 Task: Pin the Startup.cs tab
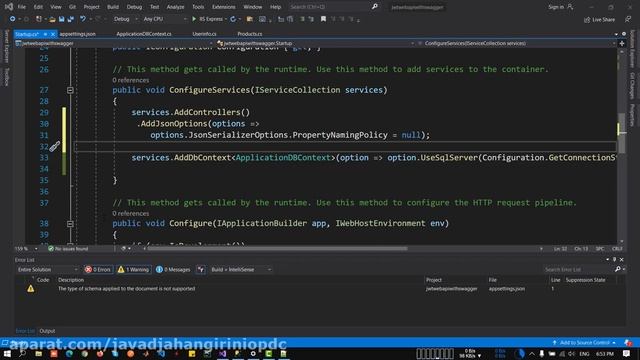tap(45, 34)
